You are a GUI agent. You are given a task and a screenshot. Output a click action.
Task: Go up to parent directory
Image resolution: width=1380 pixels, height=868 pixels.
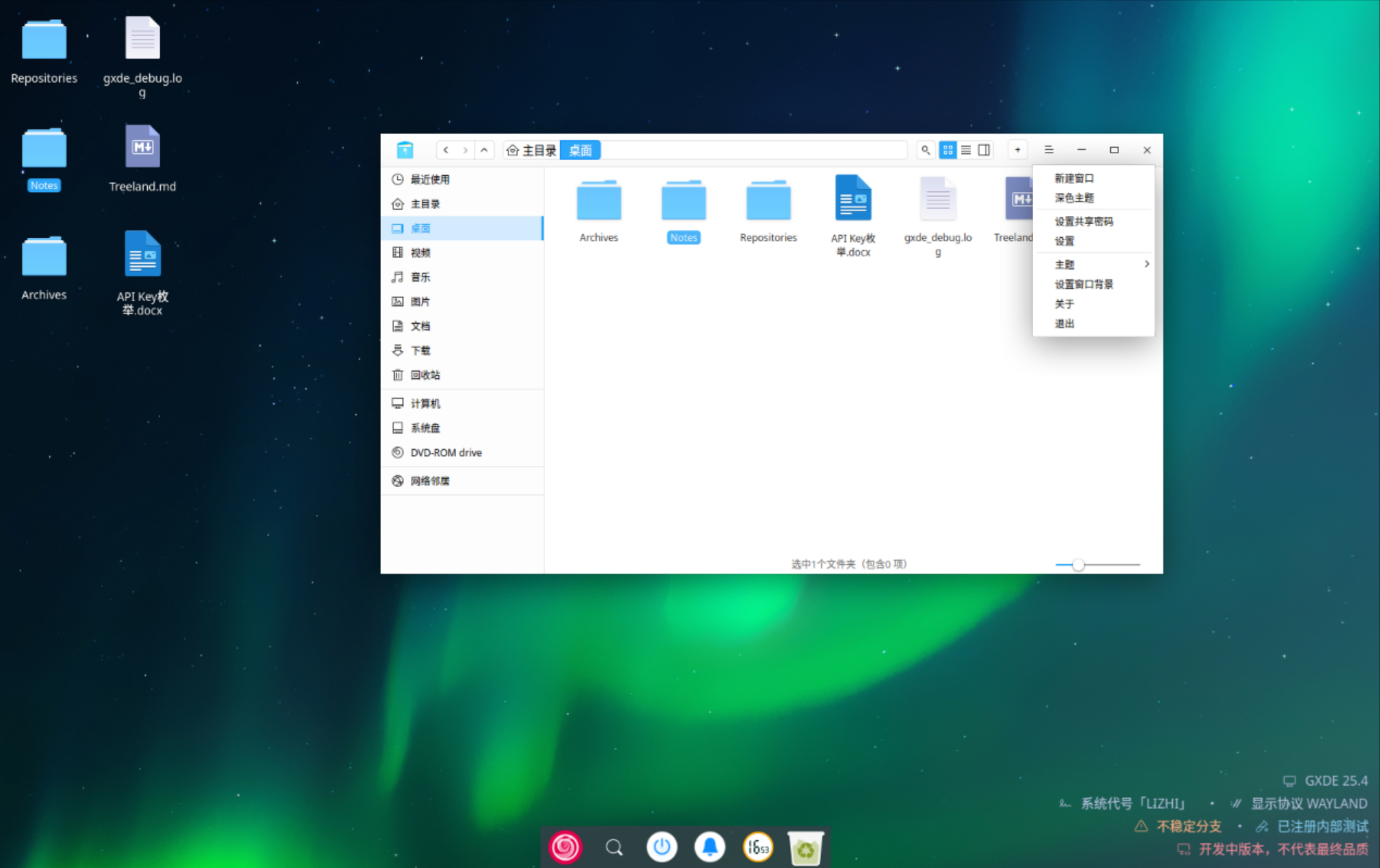point(484,150)
